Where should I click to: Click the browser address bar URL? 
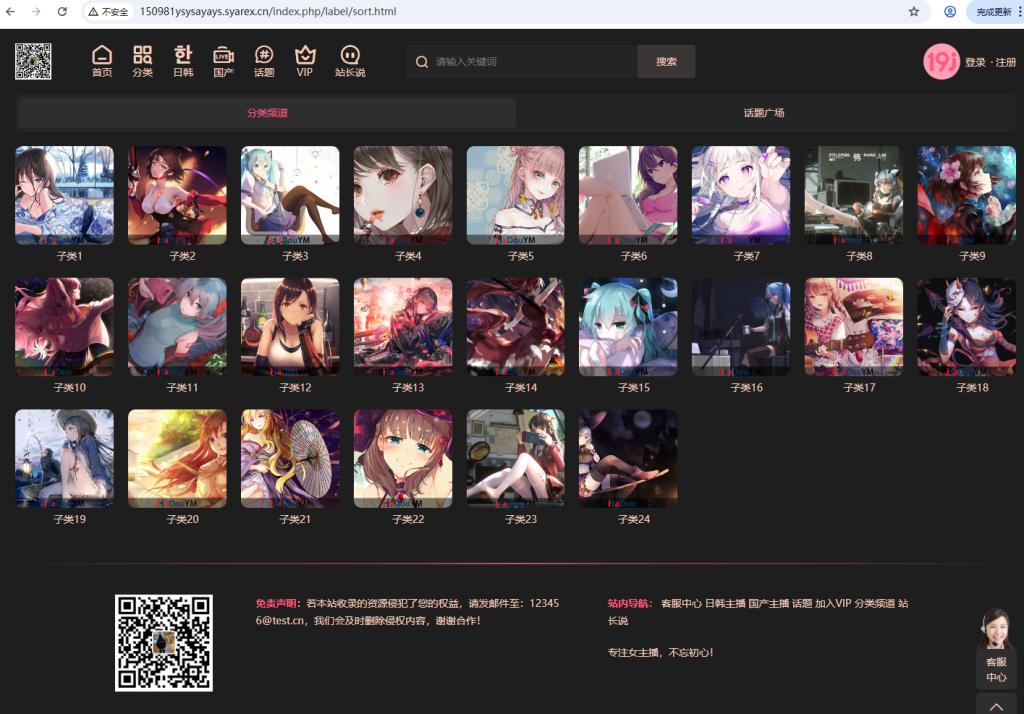tap(268, 11)
